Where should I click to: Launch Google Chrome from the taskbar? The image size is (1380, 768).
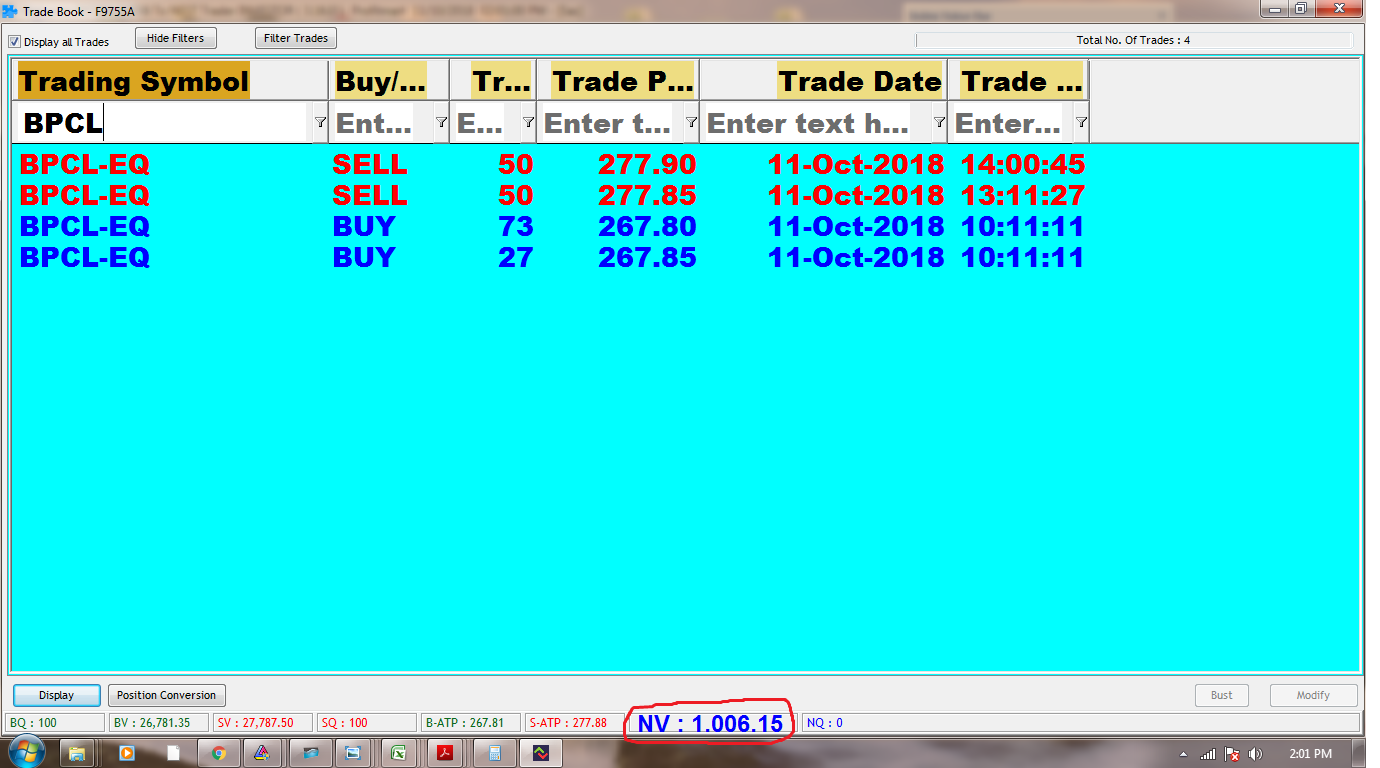pos(219,753)
